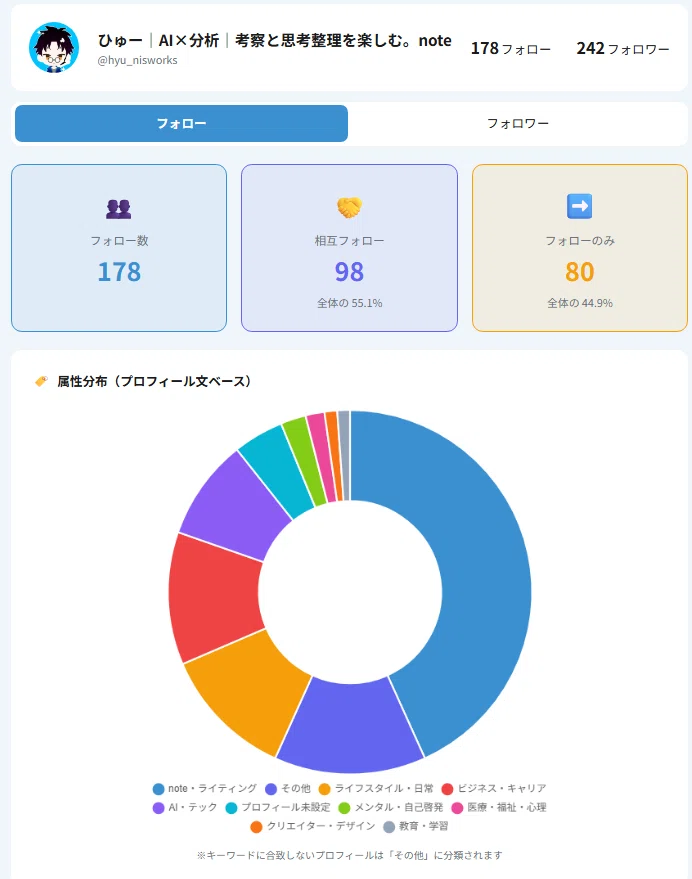
Task: Click the note・ライティング legend label
Action: tap(213, 788)
